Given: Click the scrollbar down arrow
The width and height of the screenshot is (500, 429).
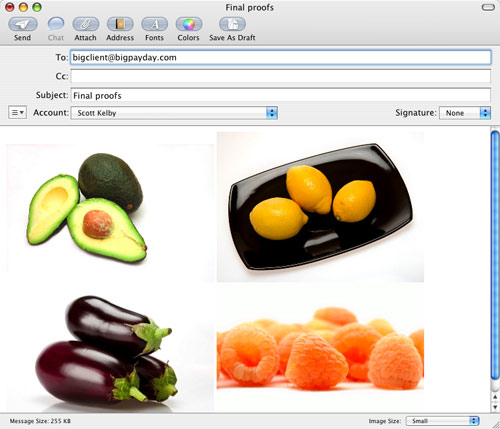Looking at the screenshot, I should tap(495, 407).
